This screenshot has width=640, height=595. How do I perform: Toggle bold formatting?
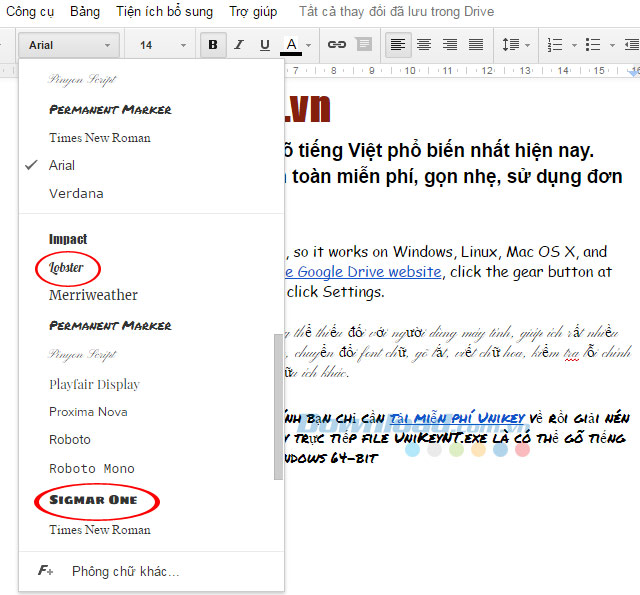213,45
